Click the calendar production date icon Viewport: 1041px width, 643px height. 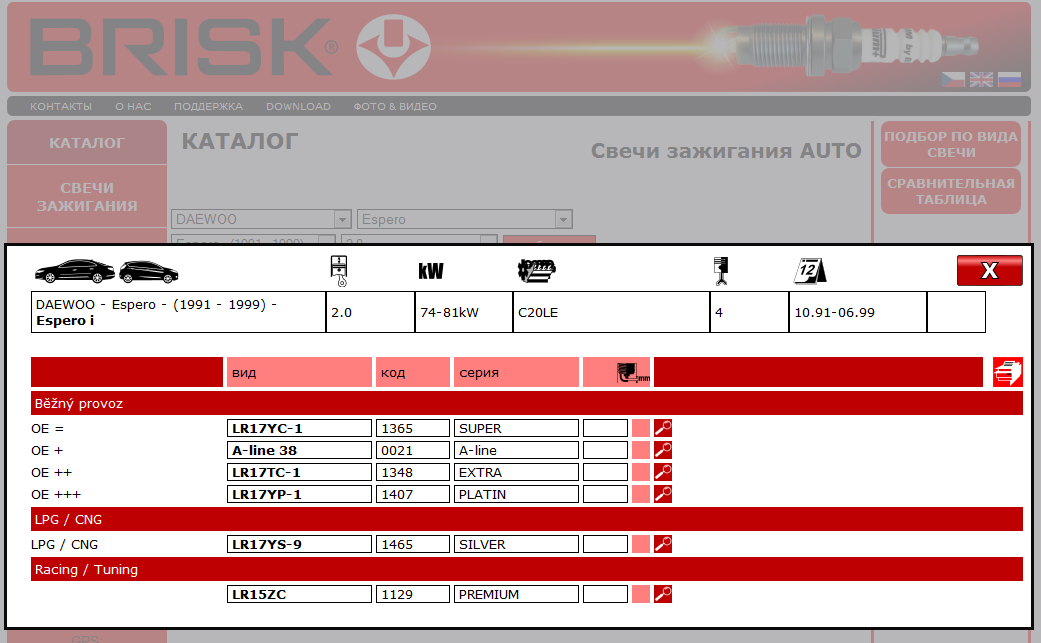click(x=810, y=271)
